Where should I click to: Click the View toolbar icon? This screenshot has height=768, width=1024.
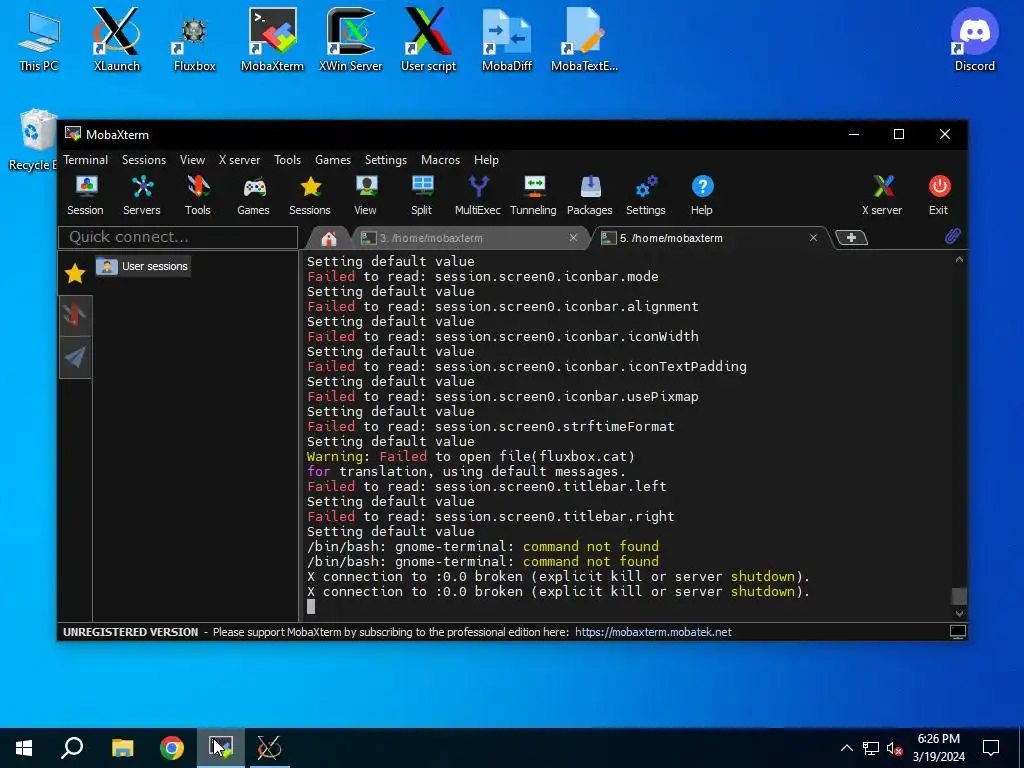tap(366, 195)
